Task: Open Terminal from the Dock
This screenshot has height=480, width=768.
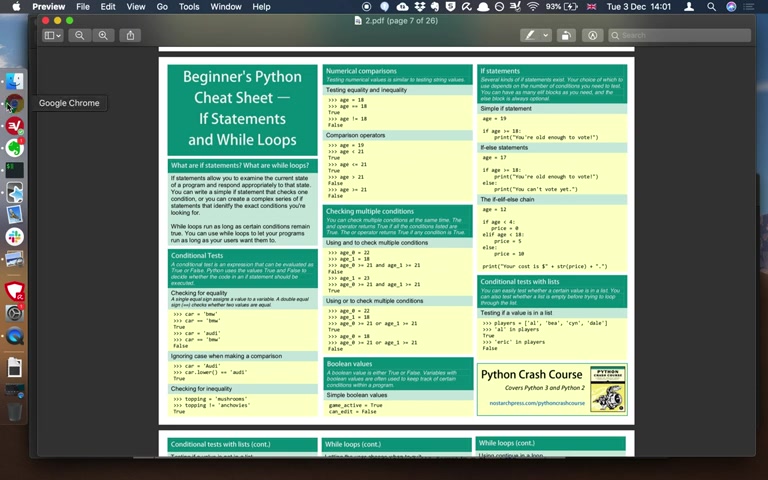Action: [x=15, y=170]
